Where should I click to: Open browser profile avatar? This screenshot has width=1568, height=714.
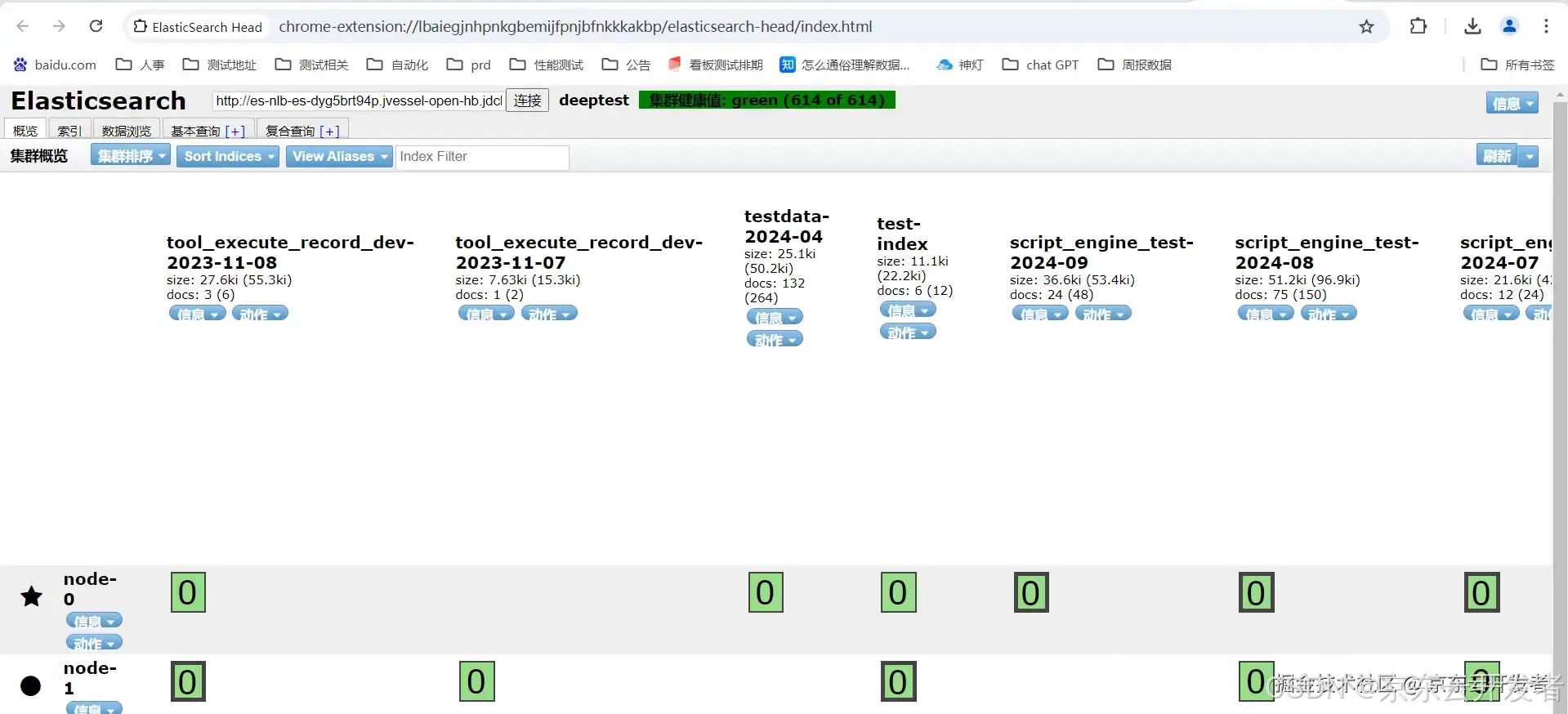click(1509, 26)
